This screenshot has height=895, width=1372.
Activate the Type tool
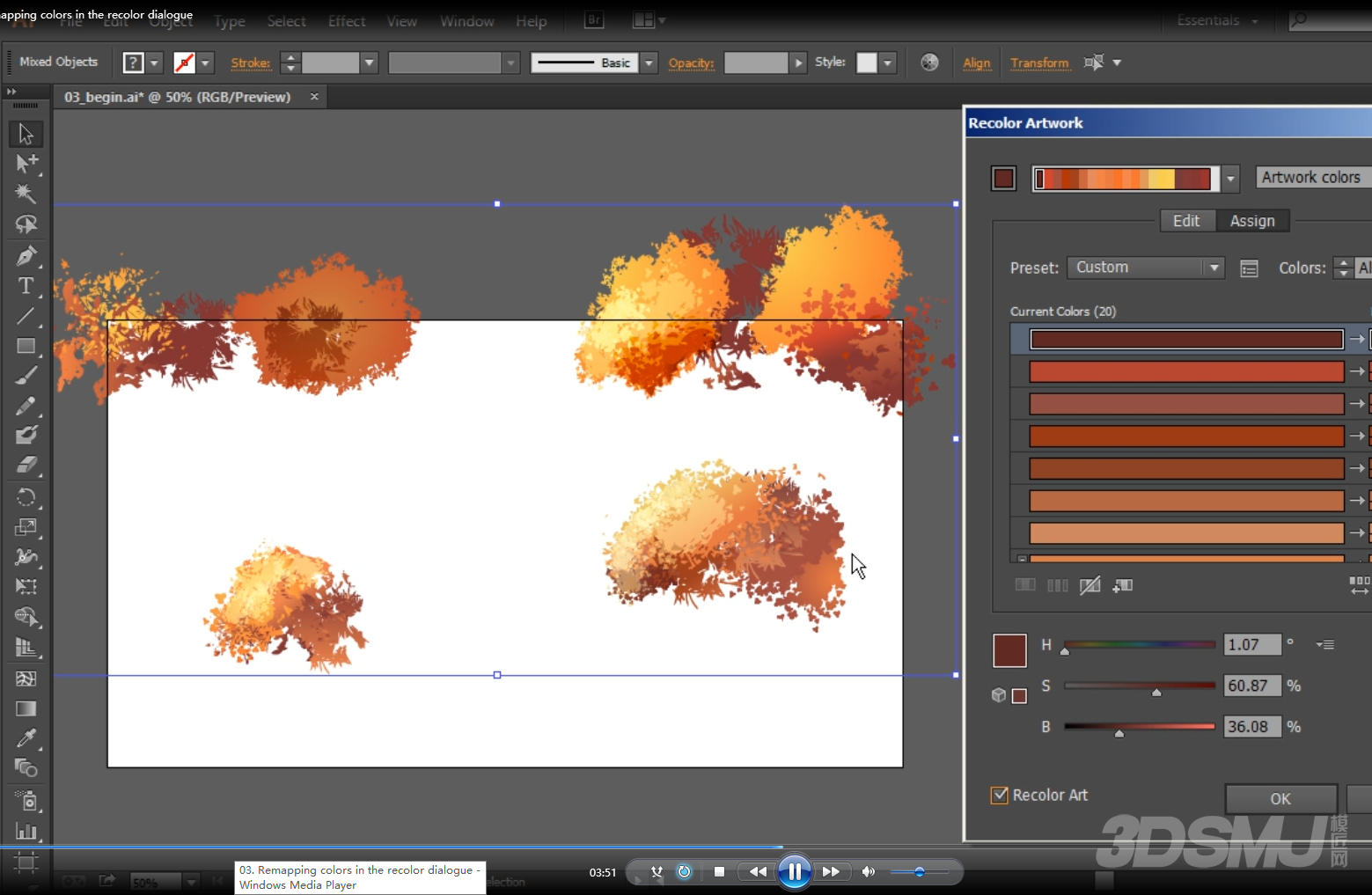tap(26, 286)
